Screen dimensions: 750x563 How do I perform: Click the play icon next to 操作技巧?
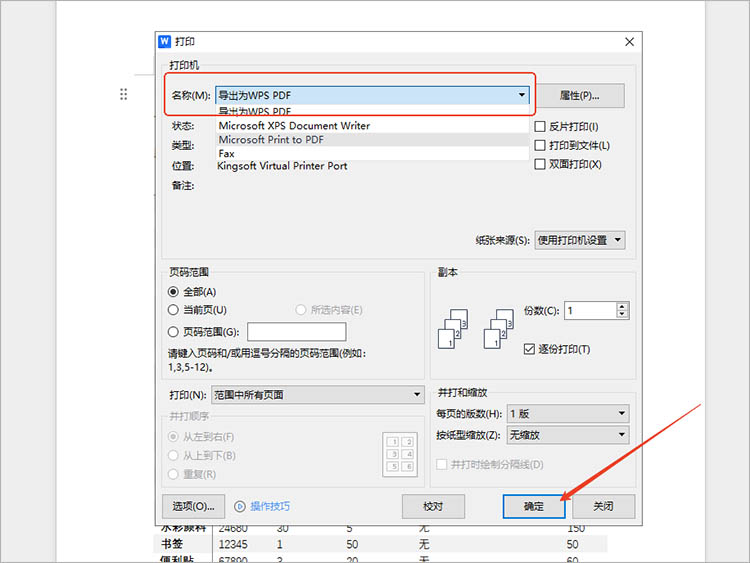240,506
